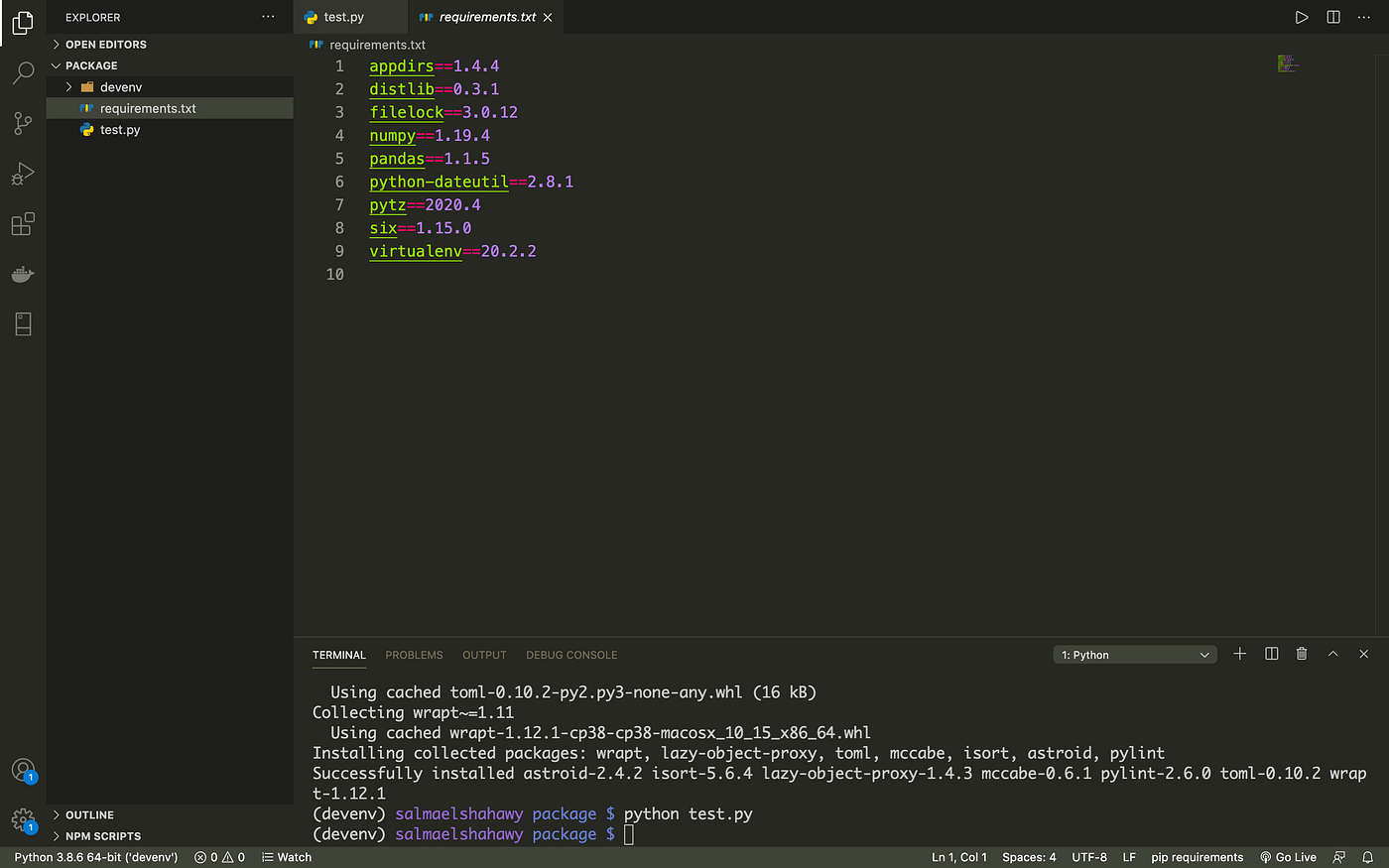Open the terminal selector dropdown "1: Python"

tap(1135, 655)
